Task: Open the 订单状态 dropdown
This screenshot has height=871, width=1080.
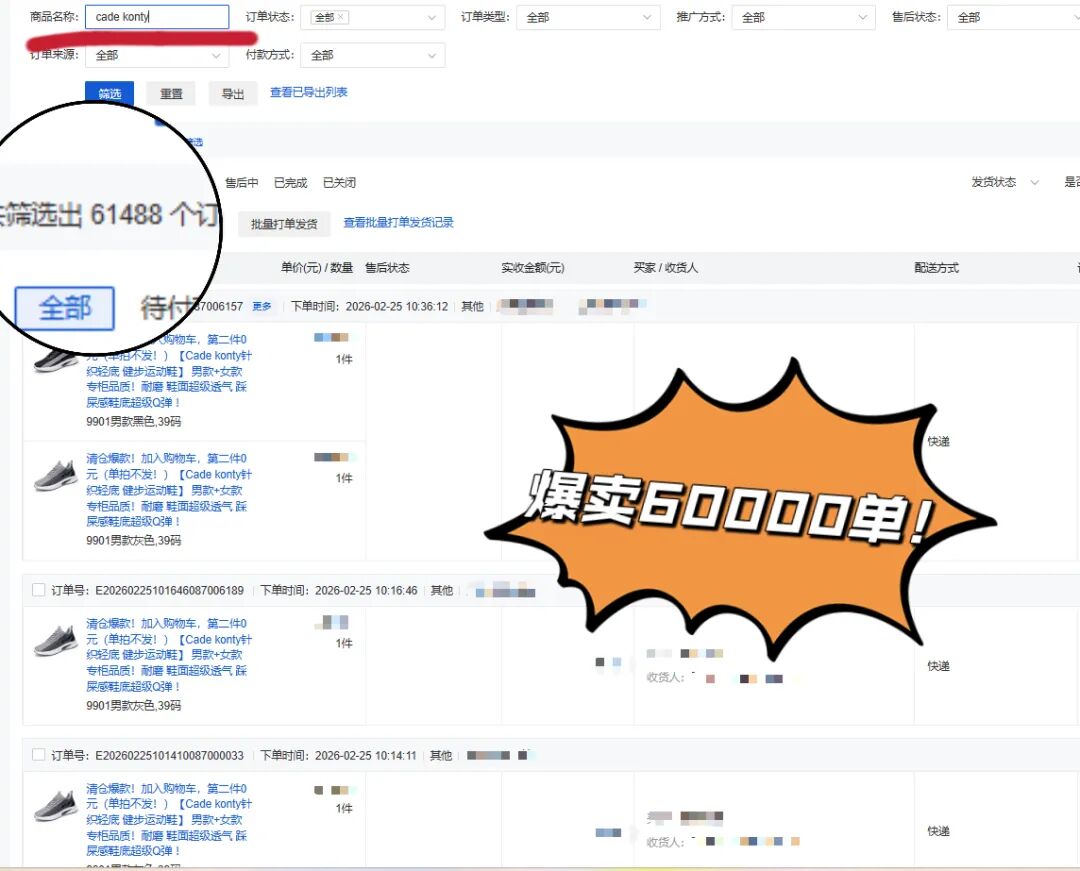Action: pyautogui.click(x=373, y=17)
